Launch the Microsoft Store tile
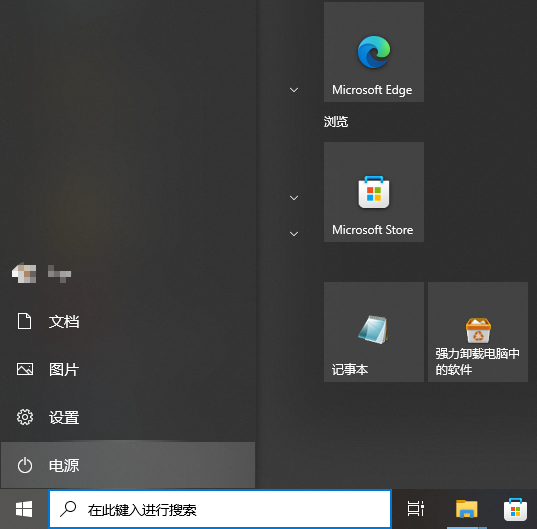 point(374,192)
